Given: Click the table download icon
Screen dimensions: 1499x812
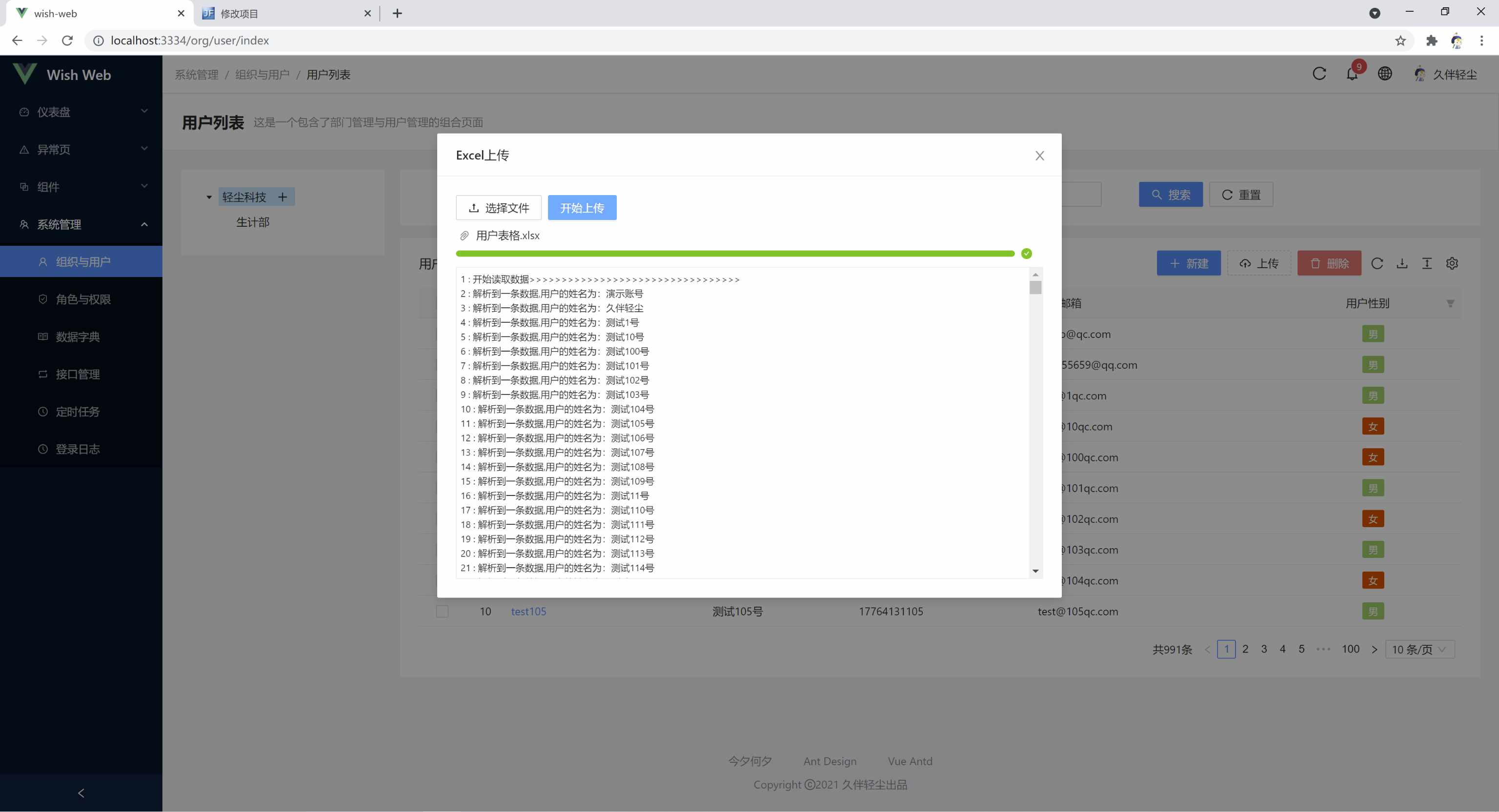Looking at the screenshot, I should (x=1402, y=263).
